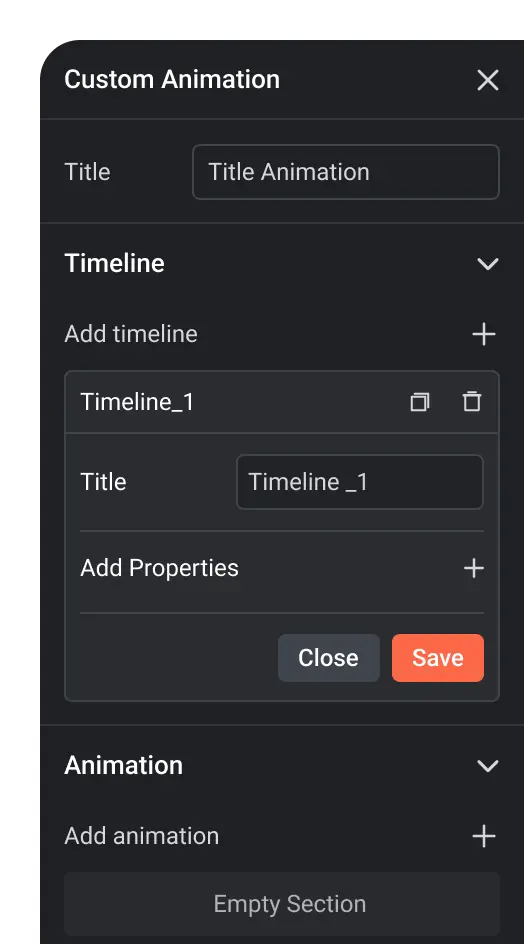Click the Add timeline label
The image size is (524, 944).
[x=131, y=334]
